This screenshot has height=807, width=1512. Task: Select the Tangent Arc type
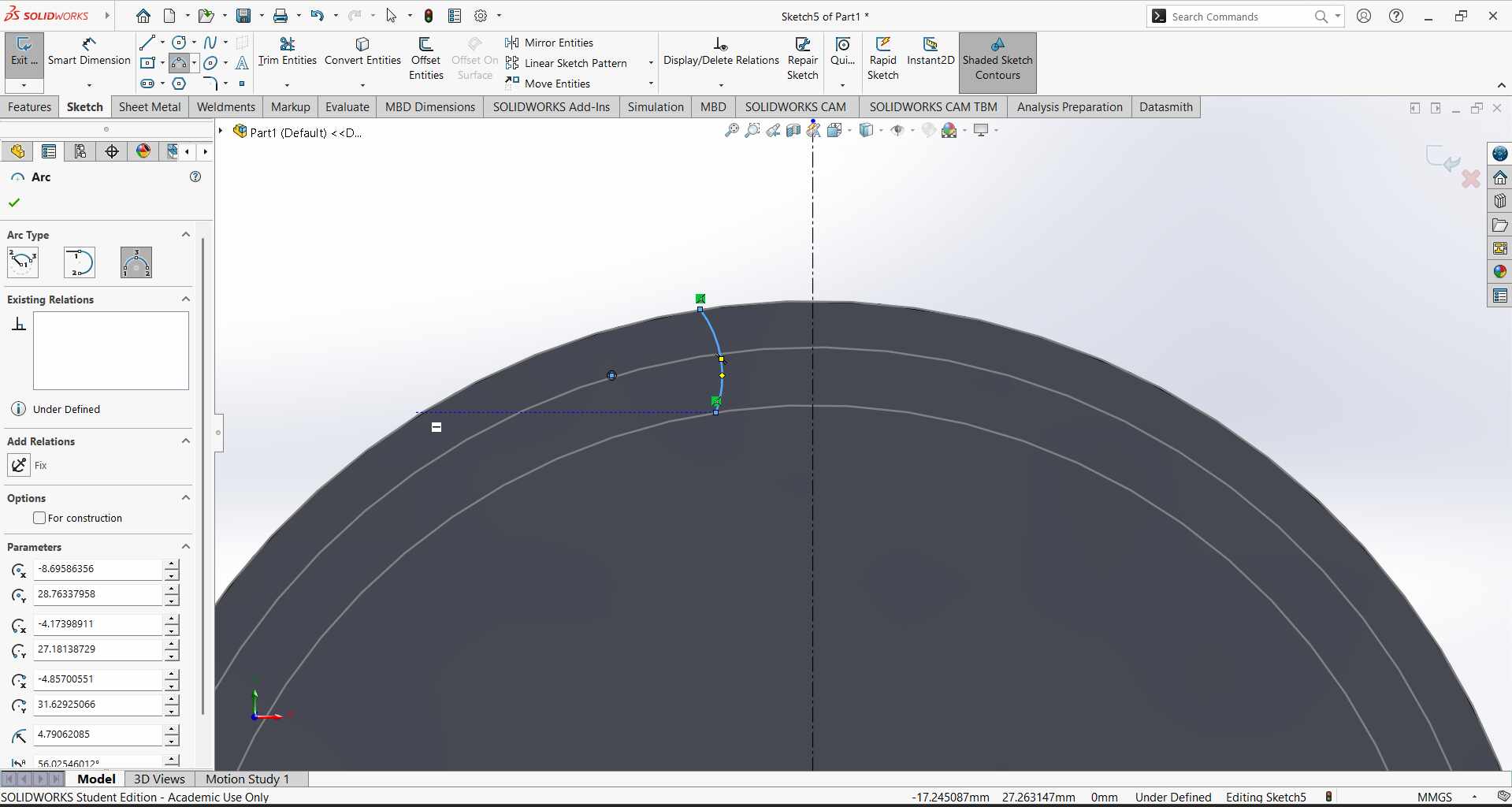[x=80, y=262]
